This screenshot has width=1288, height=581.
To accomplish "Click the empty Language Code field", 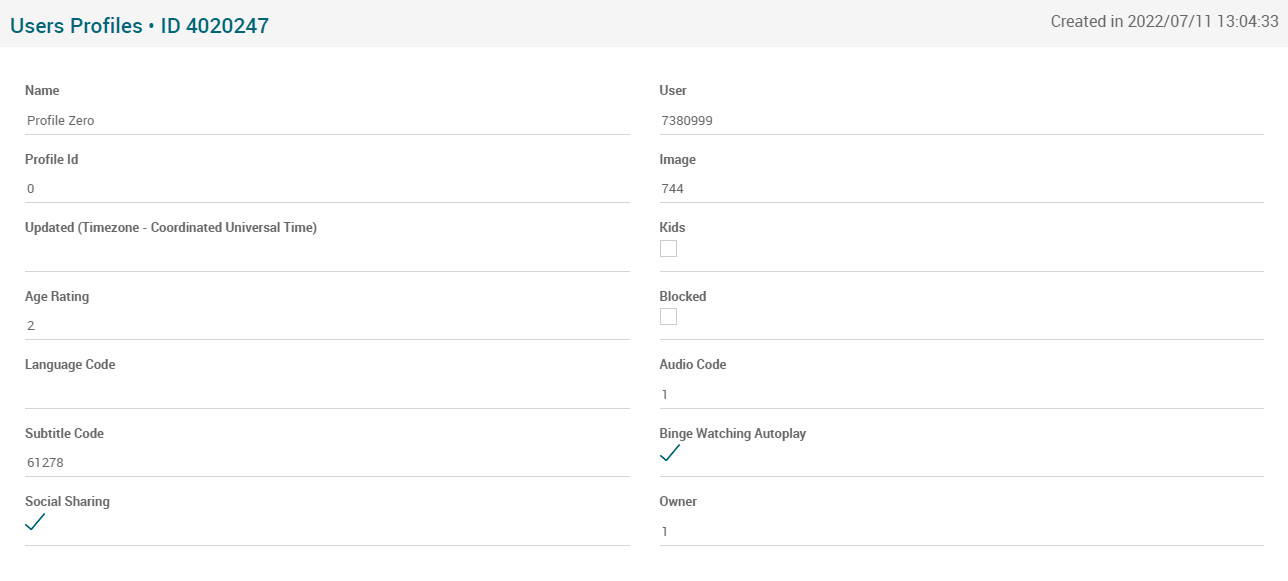I will point(327,393).
